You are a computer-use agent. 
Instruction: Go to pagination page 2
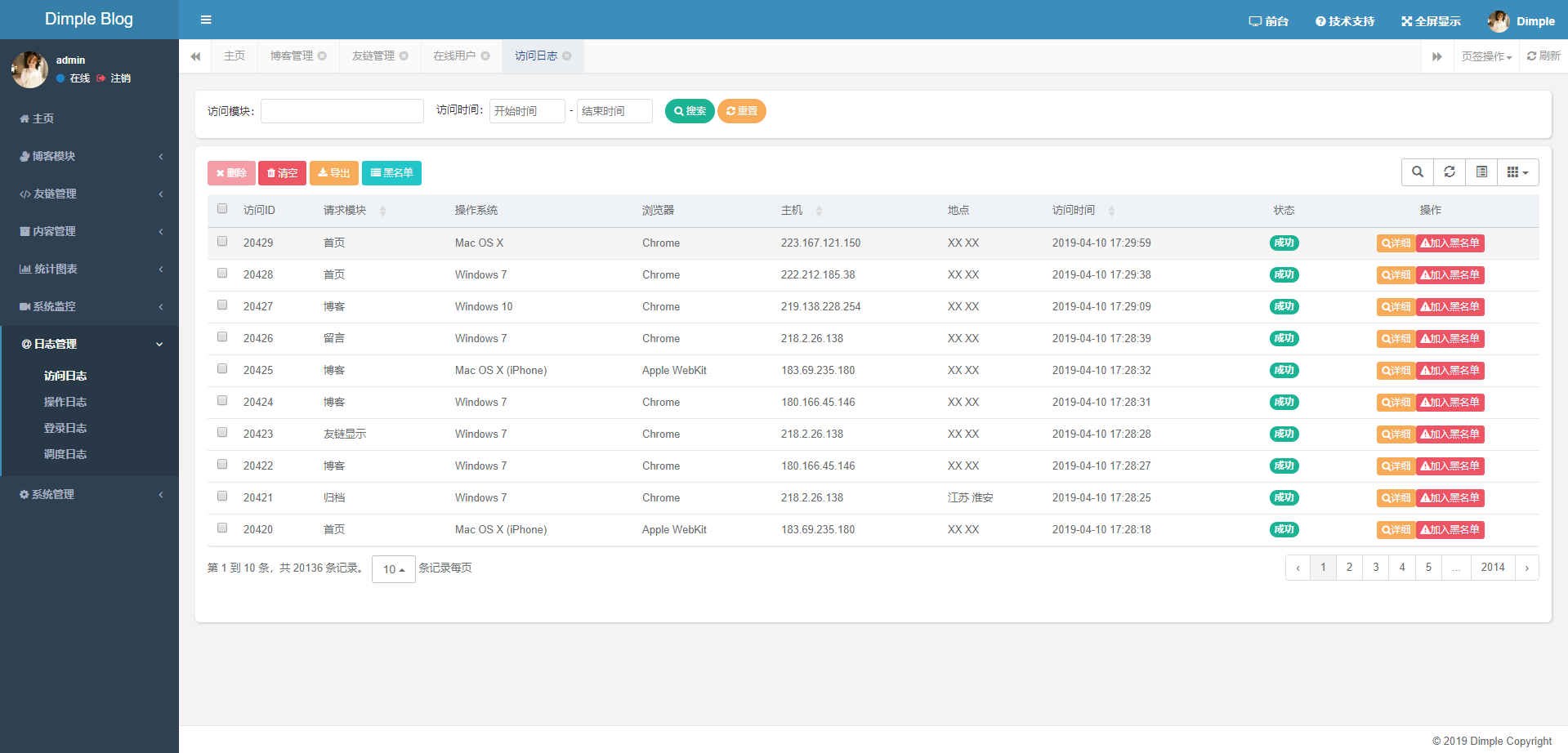1349,568
